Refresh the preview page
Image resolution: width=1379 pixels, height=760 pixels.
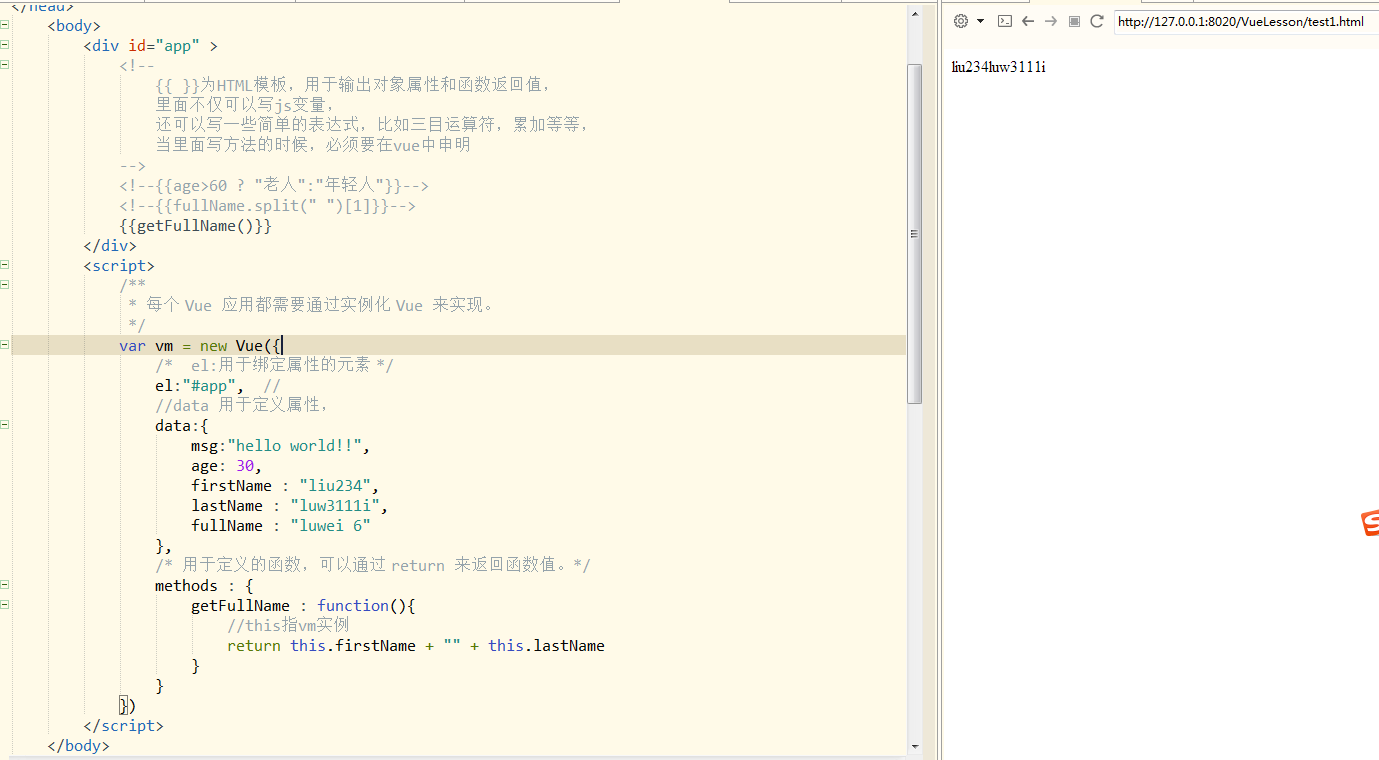coord(1097,21)
